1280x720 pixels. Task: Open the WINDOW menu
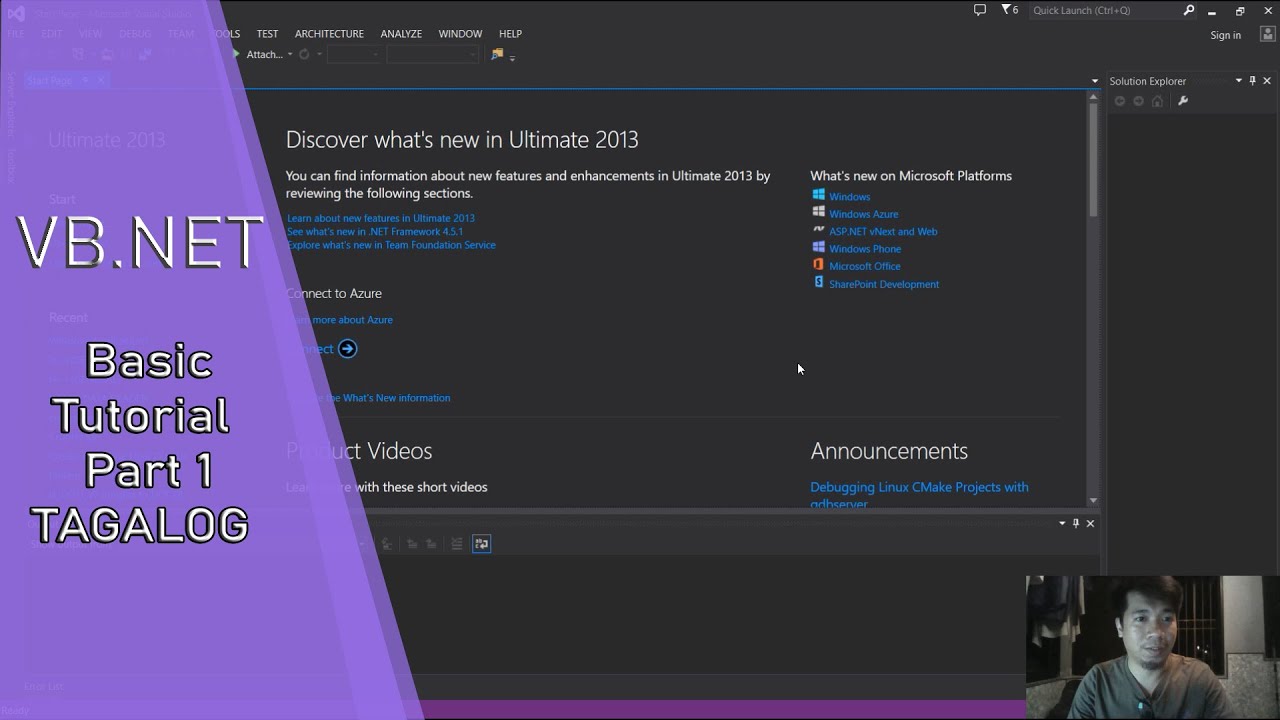click(460, 34)
